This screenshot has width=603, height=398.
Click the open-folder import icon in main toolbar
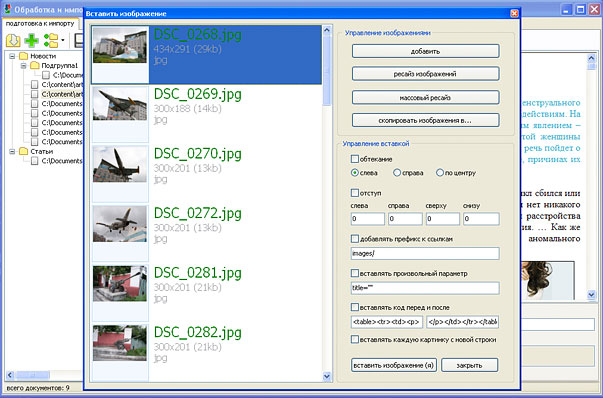(13, 40)
